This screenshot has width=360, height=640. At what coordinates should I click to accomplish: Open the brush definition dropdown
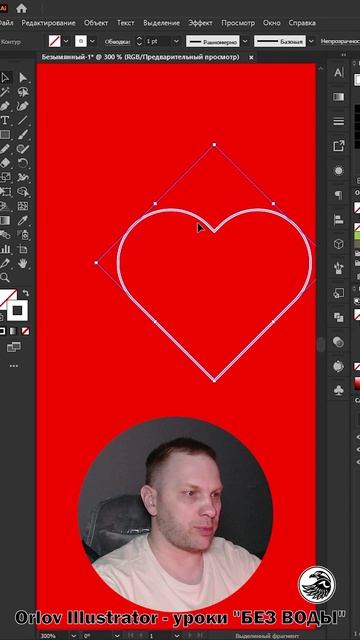311,41
